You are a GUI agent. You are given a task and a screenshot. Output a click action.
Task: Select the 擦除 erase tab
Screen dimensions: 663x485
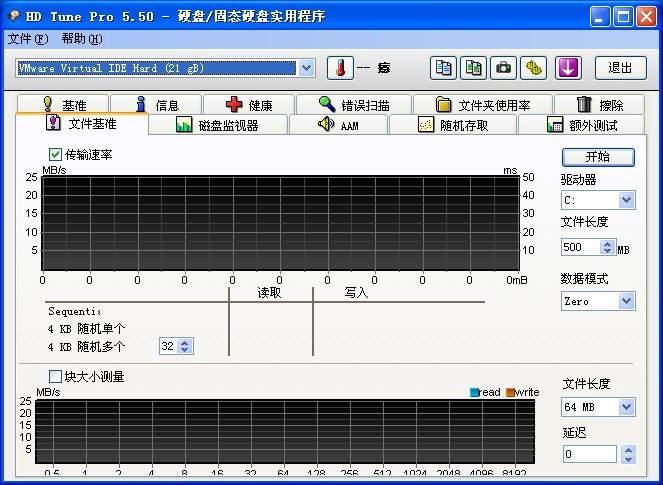pyautogui.click(x=600, y=105)
